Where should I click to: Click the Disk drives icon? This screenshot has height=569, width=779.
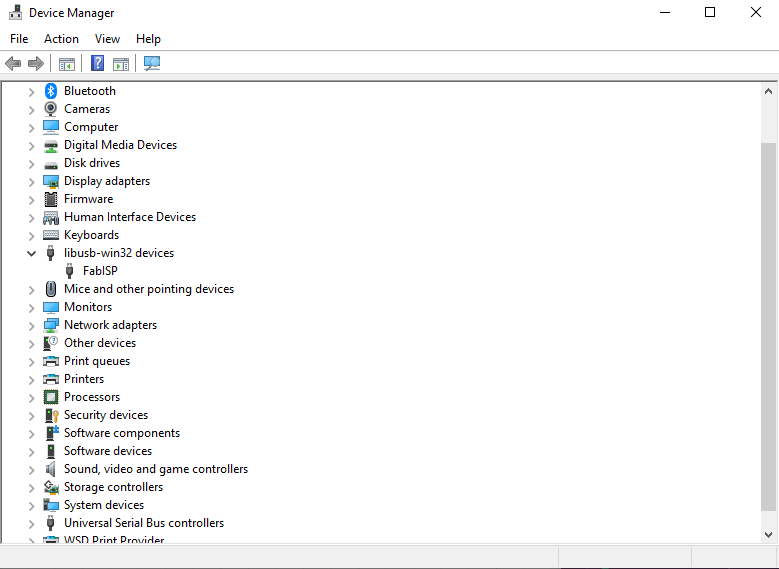pyautogui.click(x=51, y=164)
